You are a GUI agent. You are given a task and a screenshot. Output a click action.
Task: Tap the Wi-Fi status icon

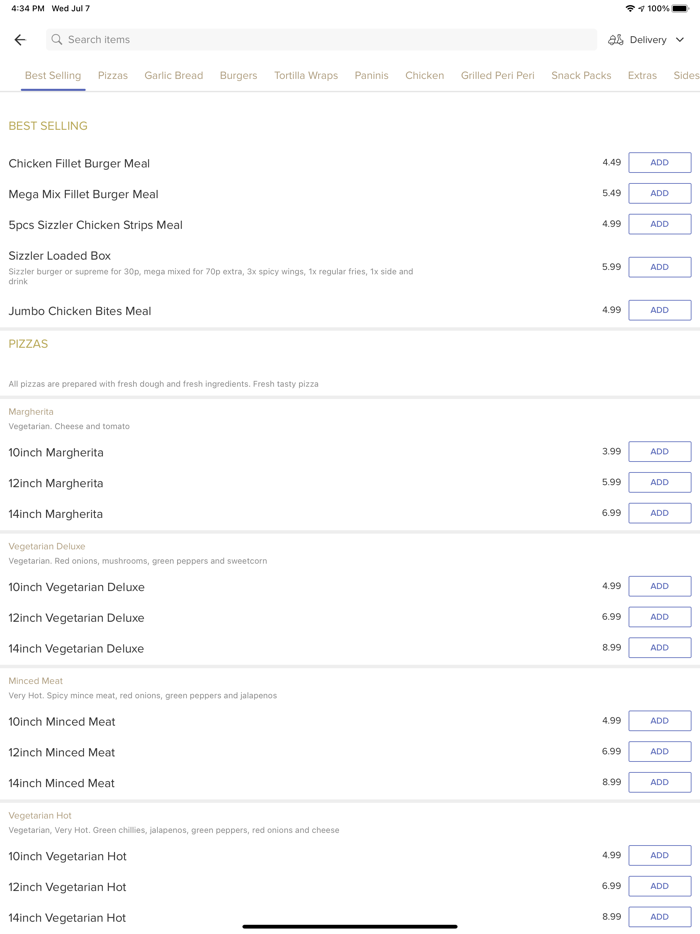click(x=630, y=8)
